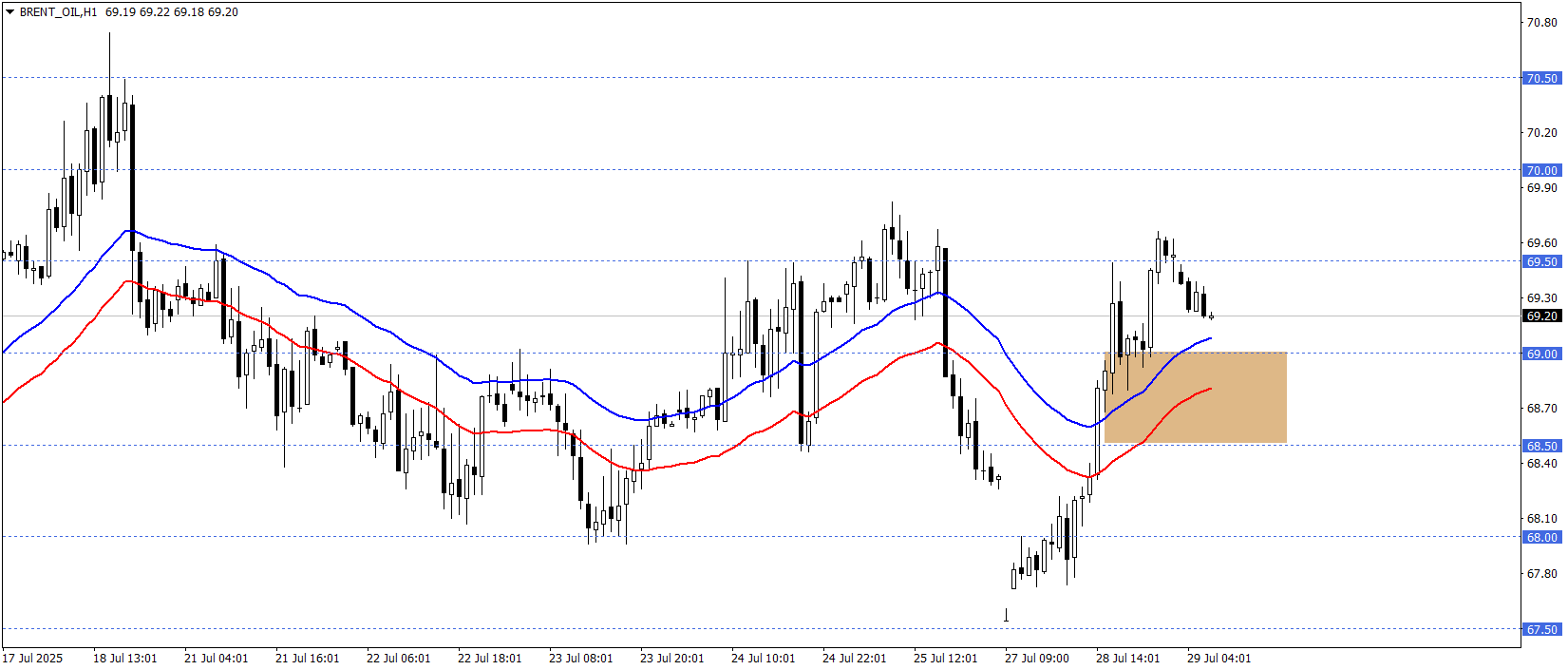Select the 68.50 horizontal level label
1568x670 pixels.
tap(1541, 446)
